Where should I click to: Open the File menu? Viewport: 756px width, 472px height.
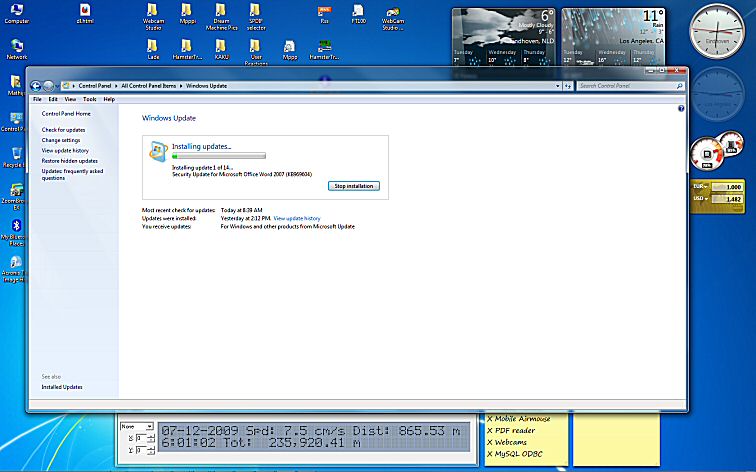(x=37, y=99)
